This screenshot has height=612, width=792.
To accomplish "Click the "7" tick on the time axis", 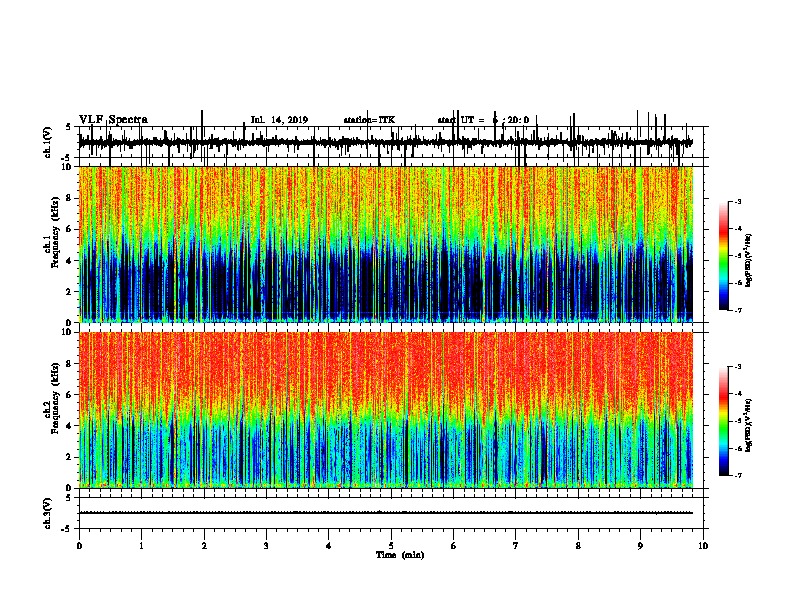I will coord(516,546).
